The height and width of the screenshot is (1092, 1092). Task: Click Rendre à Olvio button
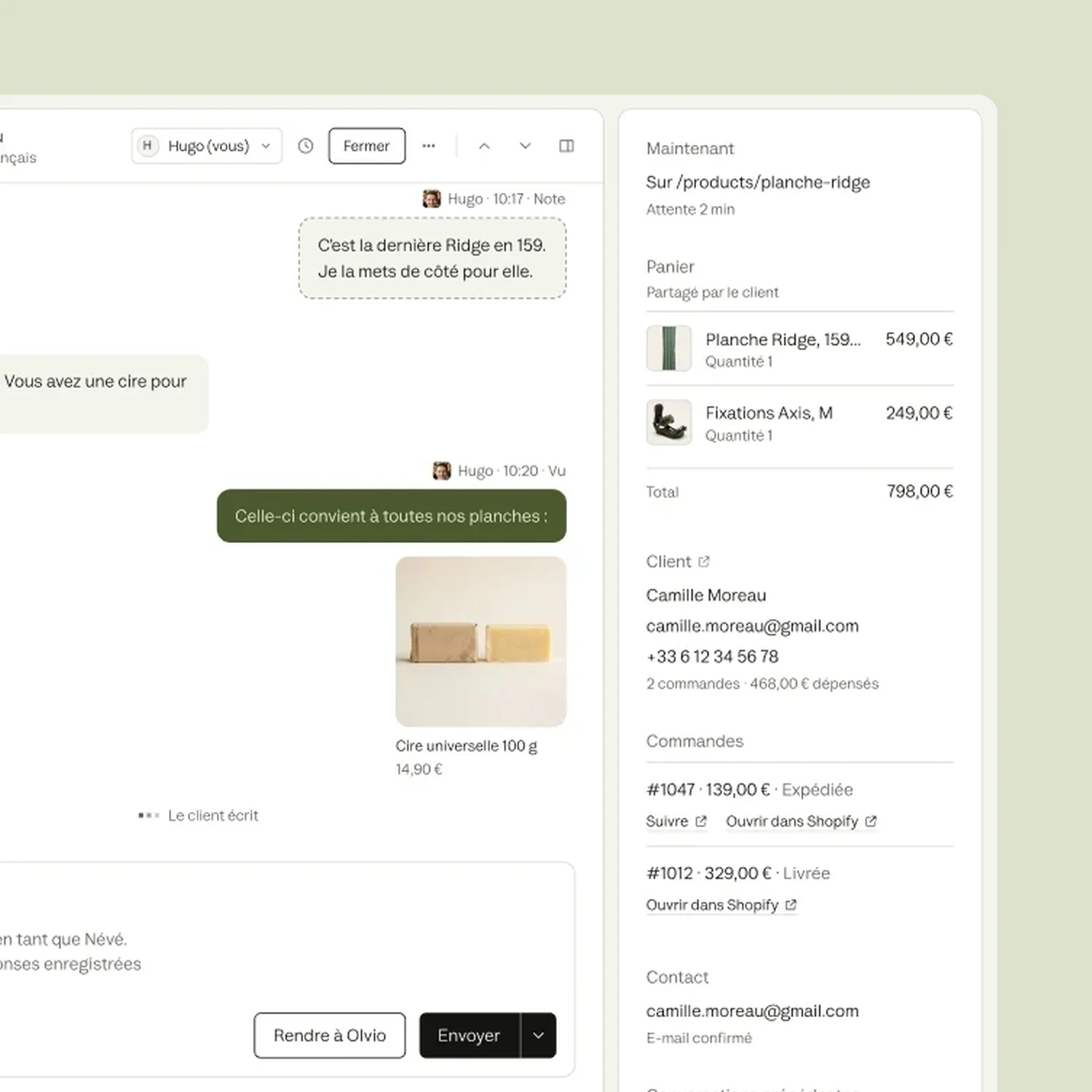[x=330, y=1035]
